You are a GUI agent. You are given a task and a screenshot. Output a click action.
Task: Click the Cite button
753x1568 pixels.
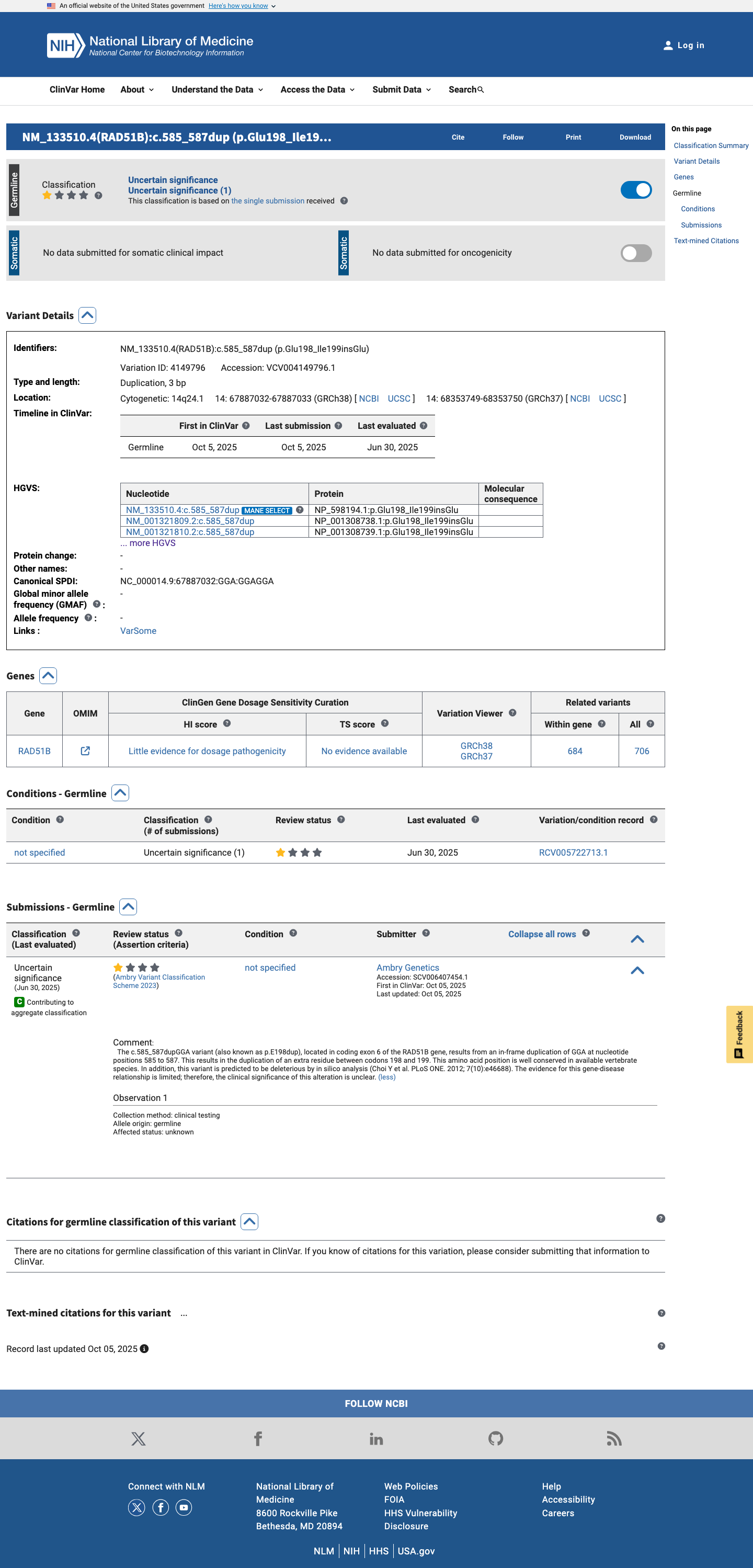[x=459, y=138]
